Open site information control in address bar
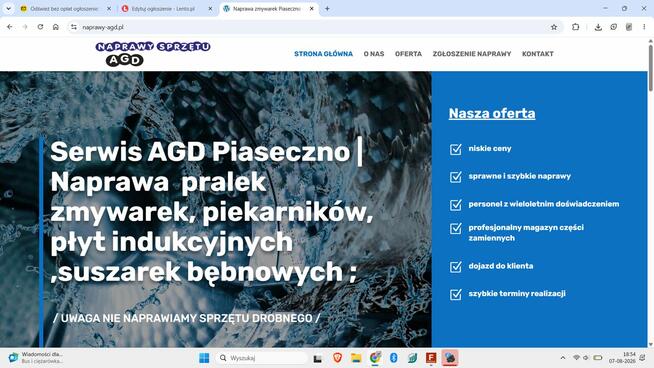Viewport: 654px width, 368px height. pos(74,27)
